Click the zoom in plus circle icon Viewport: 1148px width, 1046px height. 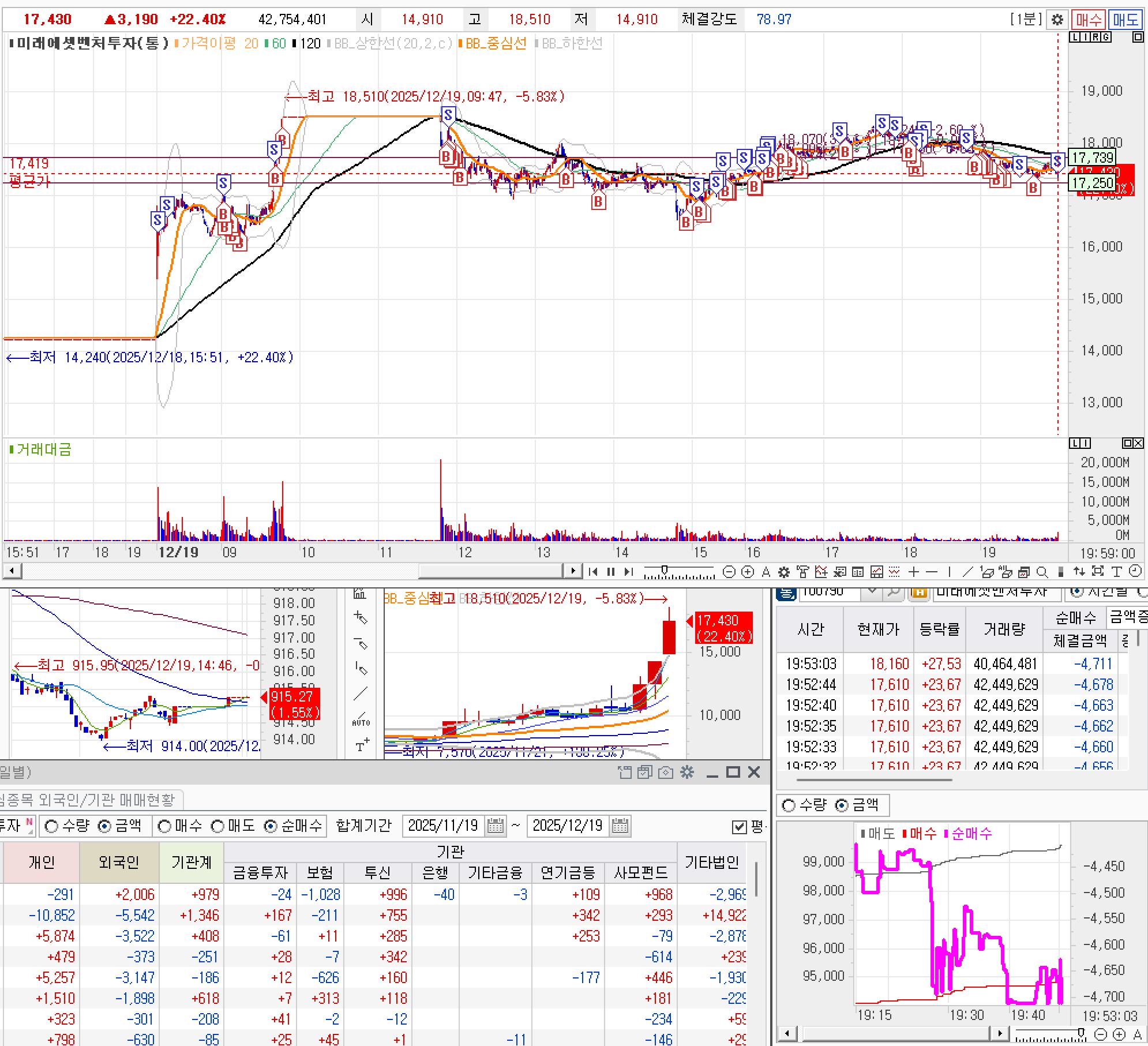point(748,572)
